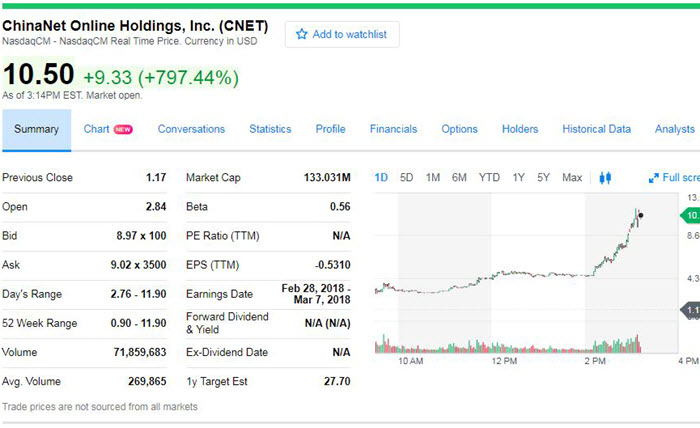Click the current price 10.50
This screenshot has width=700, height=428.
(38, 74)
